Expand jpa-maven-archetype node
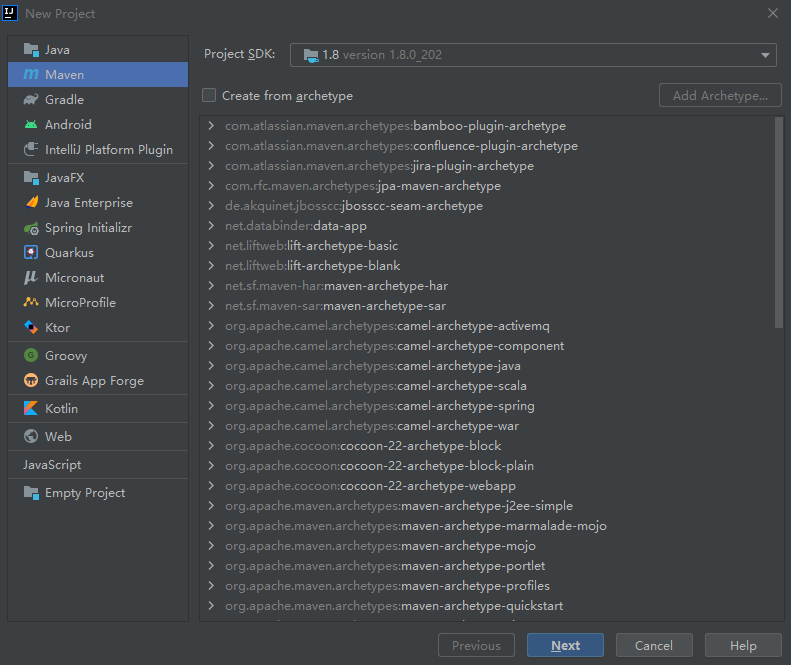 [x=211, y=186]
